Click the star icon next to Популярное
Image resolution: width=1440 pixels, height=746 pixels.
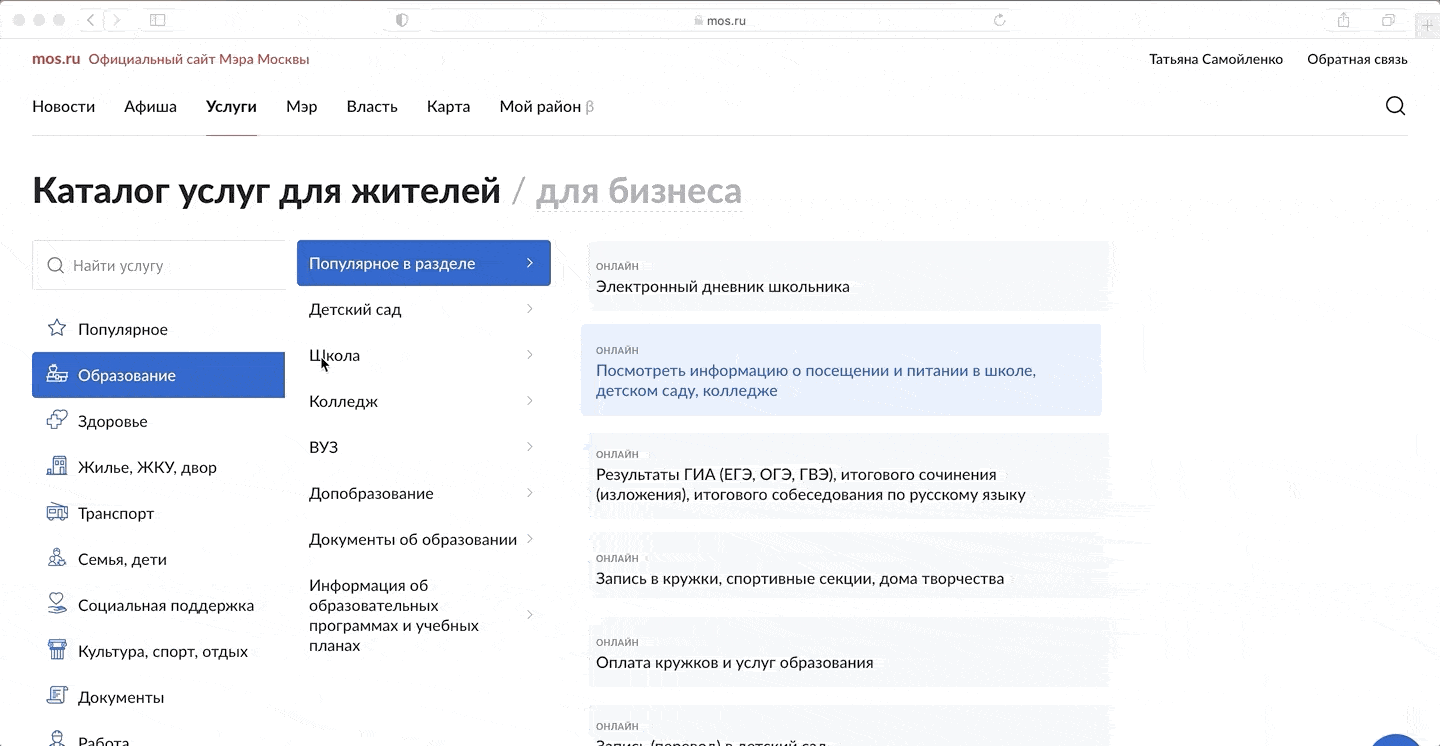pyautogui.click(x=57, y=328)
